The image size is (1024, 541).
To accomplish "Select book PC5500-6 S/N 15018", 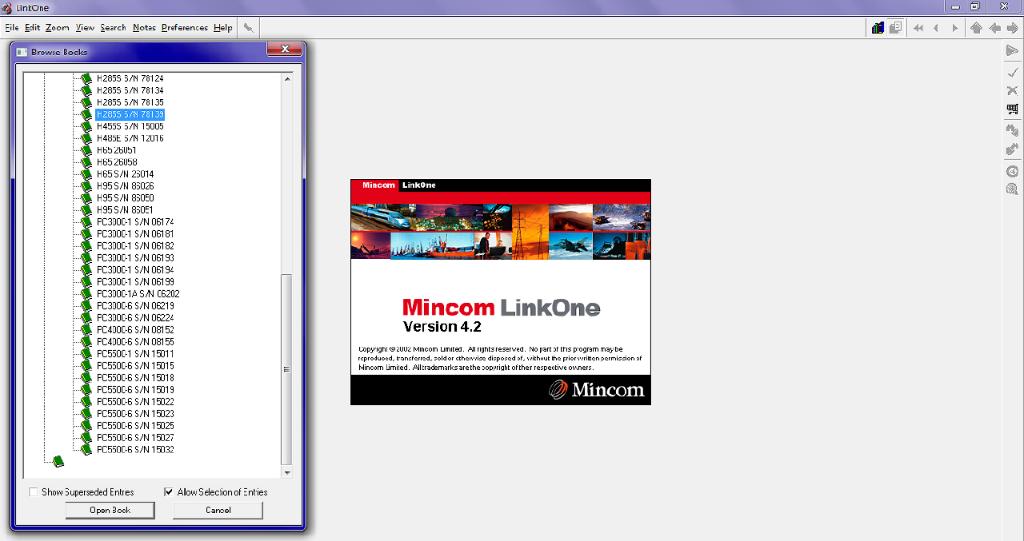I will 135,378.
